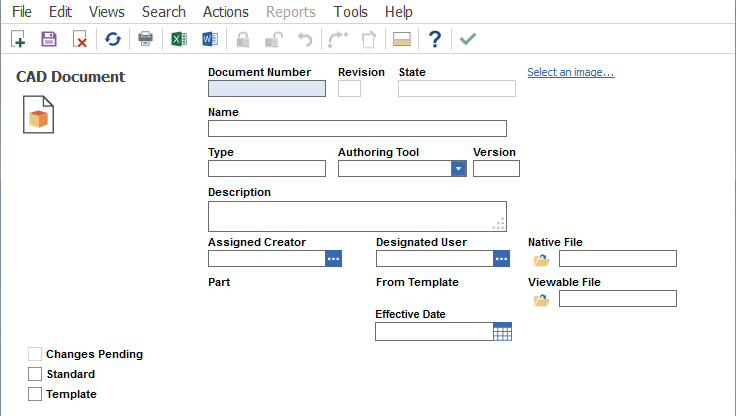This screenshot has height=416, width=736.
Task: Refresh the form using the circular arrows icon
Action: click(x=113, y=39)
